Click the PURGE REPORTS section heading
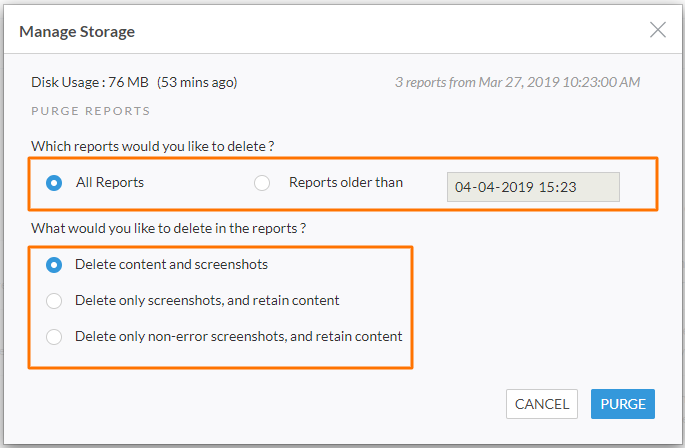685x448 pixels. (x=90, y=111)
